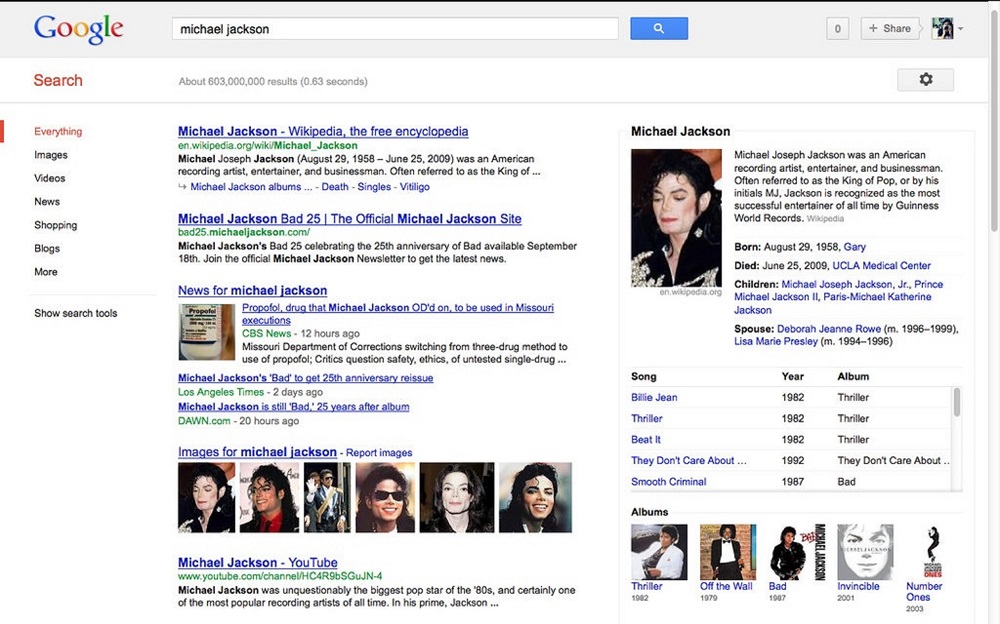Open the last smiling image thumbnail
This screenshot has width=1000, height=624.
point(535,498)
